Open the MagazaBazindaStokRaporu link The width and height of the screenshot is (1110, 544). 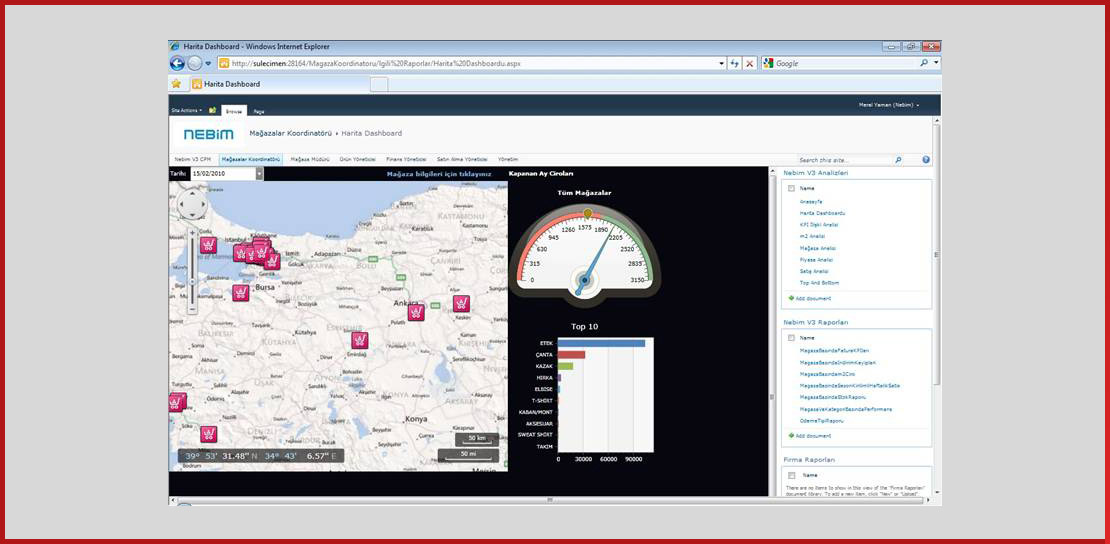coord(835,397)
